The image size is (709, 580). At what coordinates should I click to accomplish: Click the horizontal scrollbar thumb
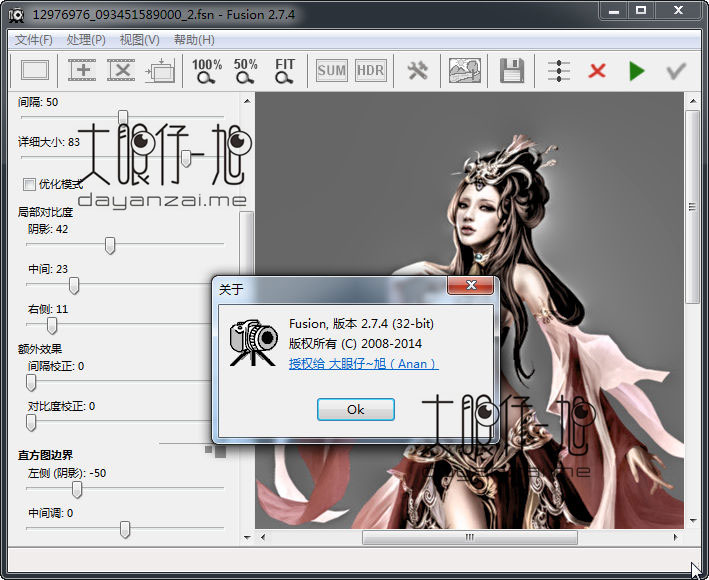point(470,537)
